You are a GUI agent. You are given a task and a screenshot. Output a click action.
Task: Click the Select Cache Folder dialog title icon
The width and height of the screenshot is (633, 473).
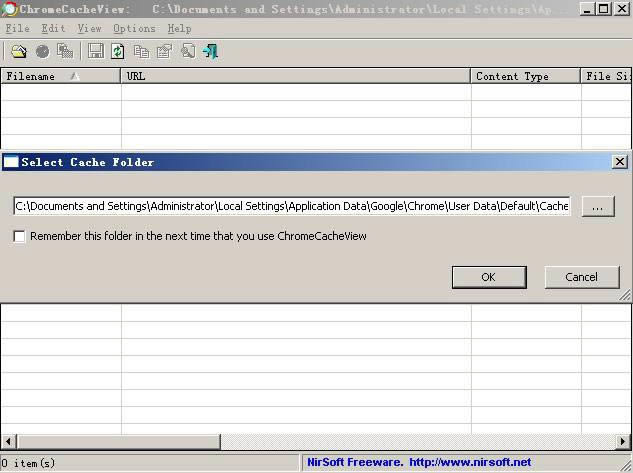pyautogui.click(x=11, y=162)
